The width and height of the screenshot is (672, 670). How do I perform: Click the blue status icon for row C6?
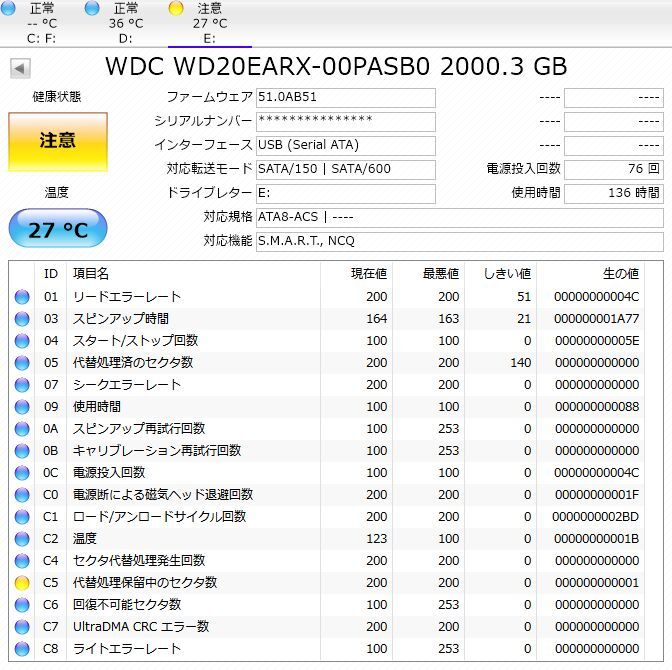tap(22, 605)
